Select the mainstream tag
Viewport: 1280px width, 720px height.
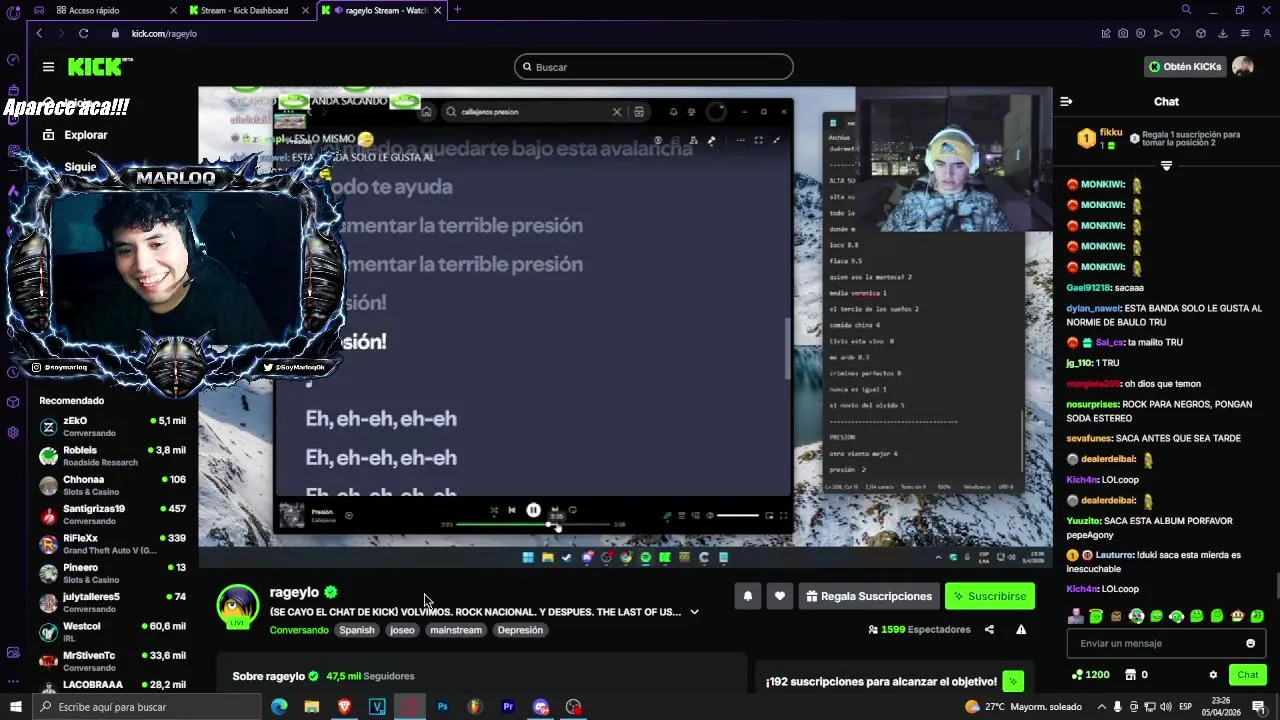point(456,630)
